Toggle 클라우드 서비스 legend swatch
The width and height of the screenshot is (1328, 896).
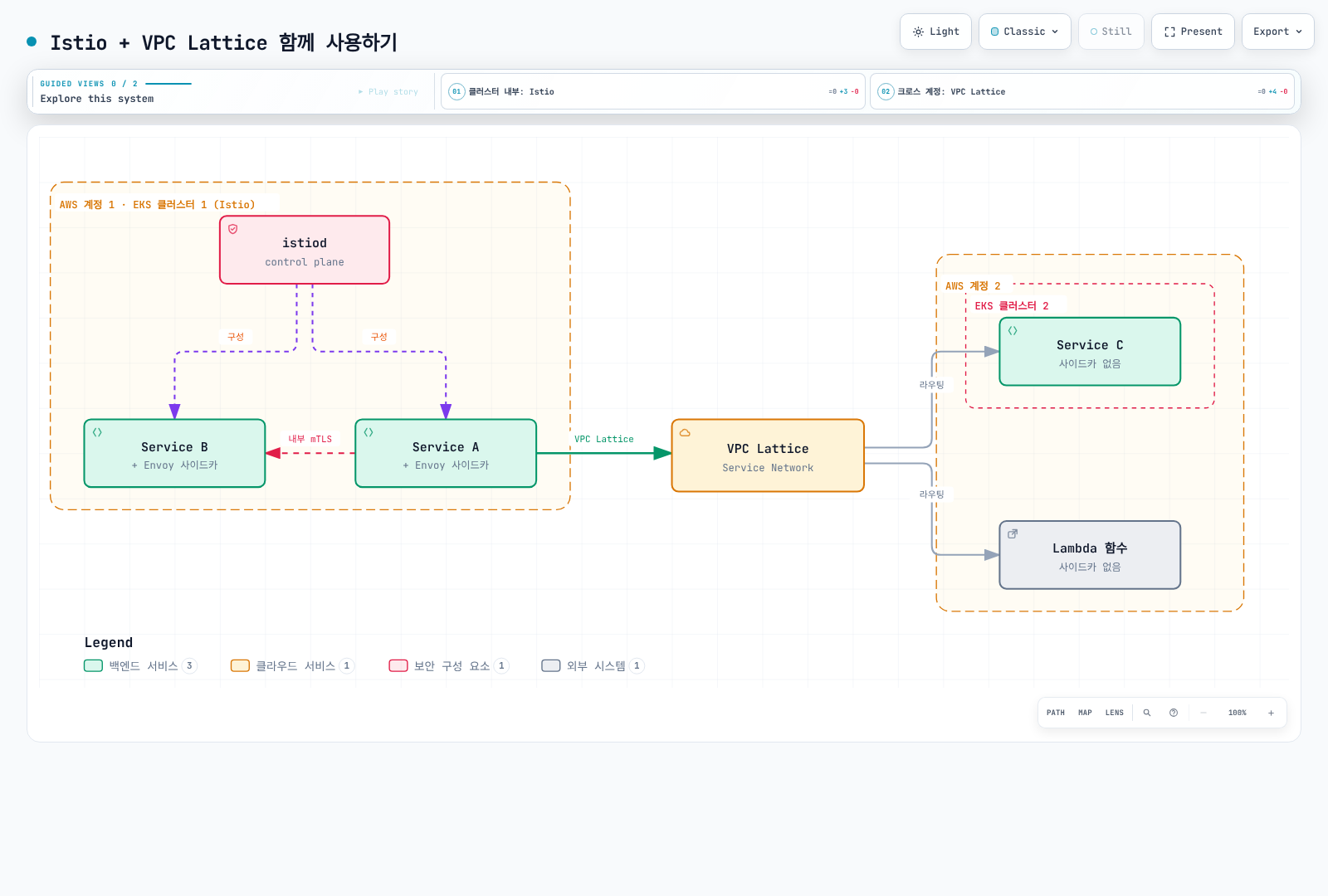(x=240, y=665)
